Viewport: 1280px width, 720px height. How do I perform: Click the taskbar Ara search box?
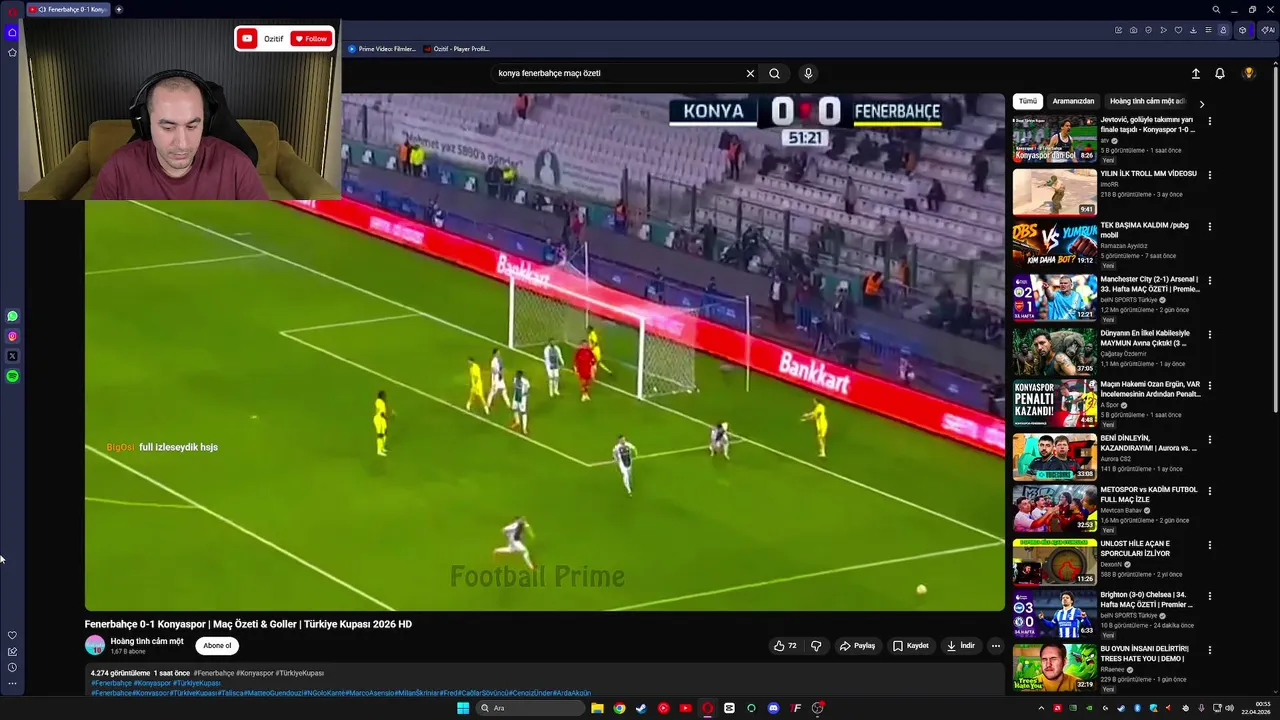click(x=528, y=708)
